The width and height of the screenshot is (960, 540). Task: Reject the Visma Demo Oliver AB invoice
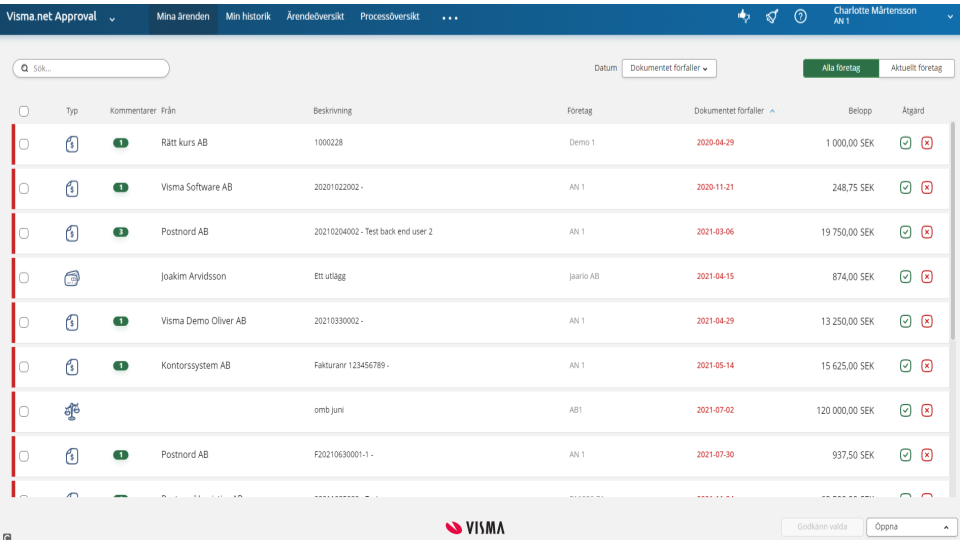tap(927, 321)
